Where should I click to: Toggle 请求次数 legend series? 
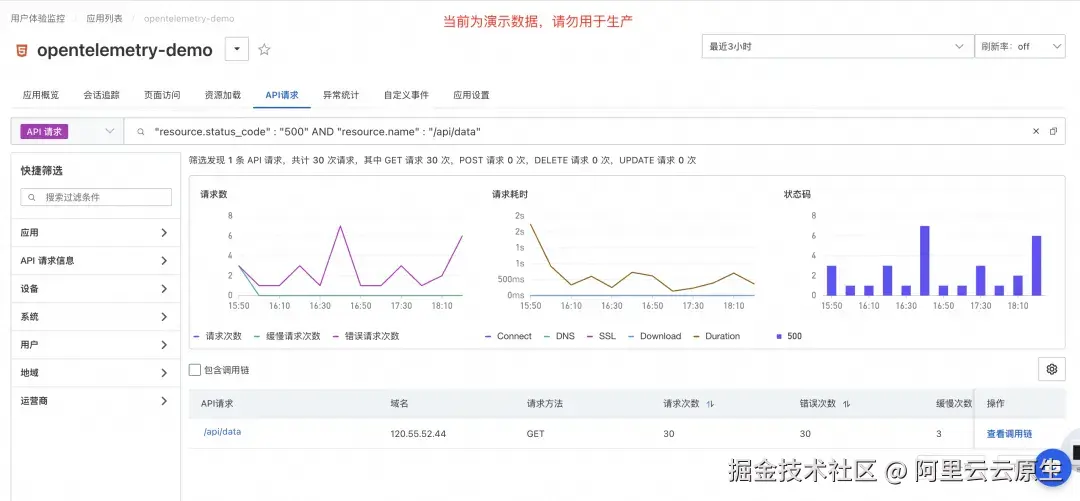tap(218, 336)
